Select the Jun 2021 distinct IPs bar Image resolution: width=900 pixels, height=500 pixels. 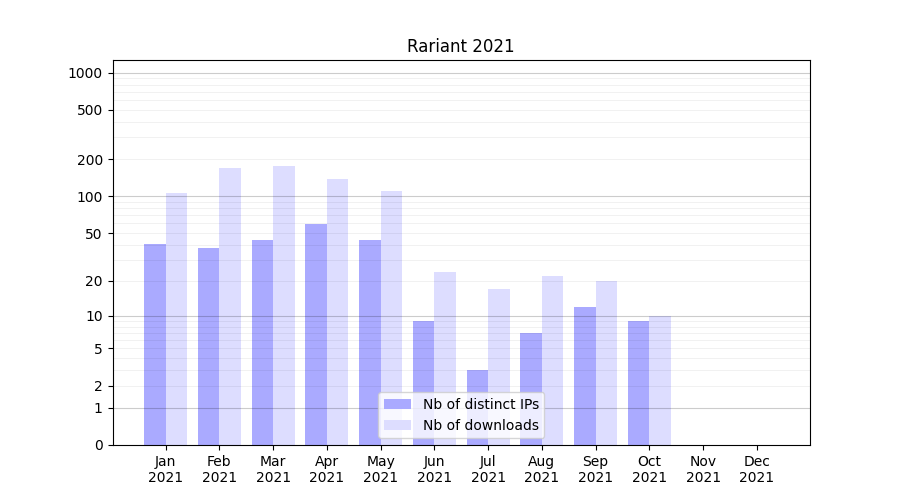tap(424, 382)
